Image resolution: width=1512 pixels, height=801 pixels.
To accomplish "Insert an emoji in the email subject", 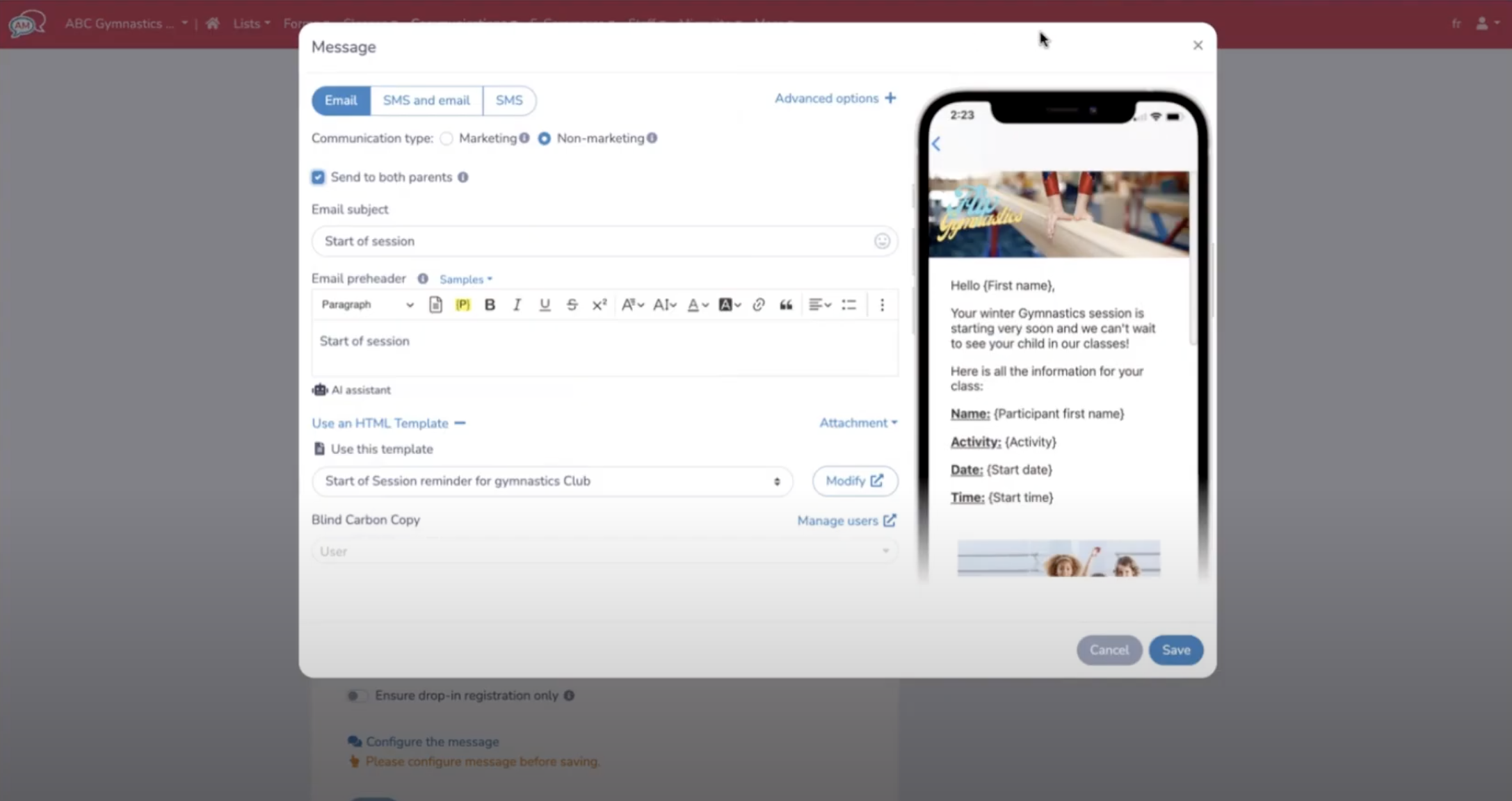I will tap(882, 241).
